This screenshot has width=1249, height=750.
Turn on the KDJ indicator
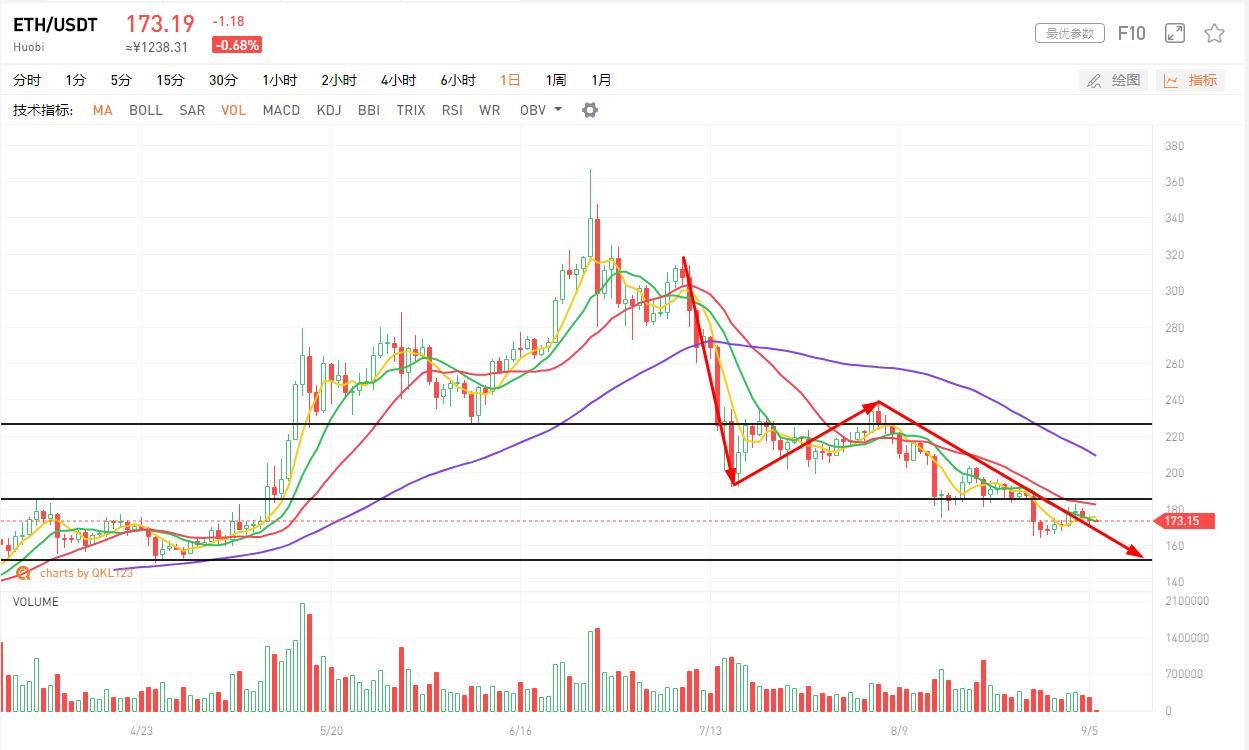click(x=329, y=110)
